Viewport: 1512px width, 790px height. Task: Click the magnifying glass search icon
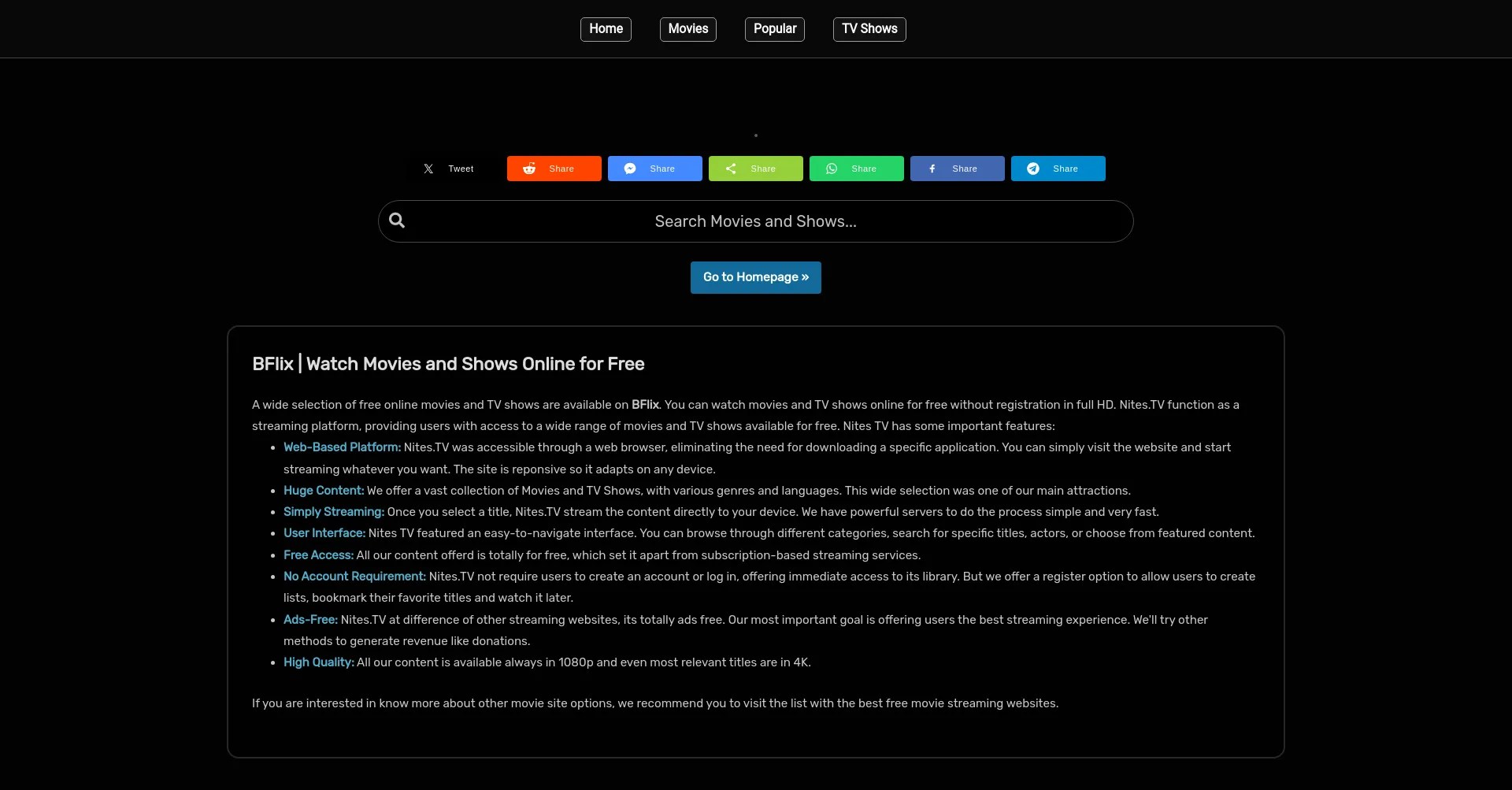pos(397,221)
